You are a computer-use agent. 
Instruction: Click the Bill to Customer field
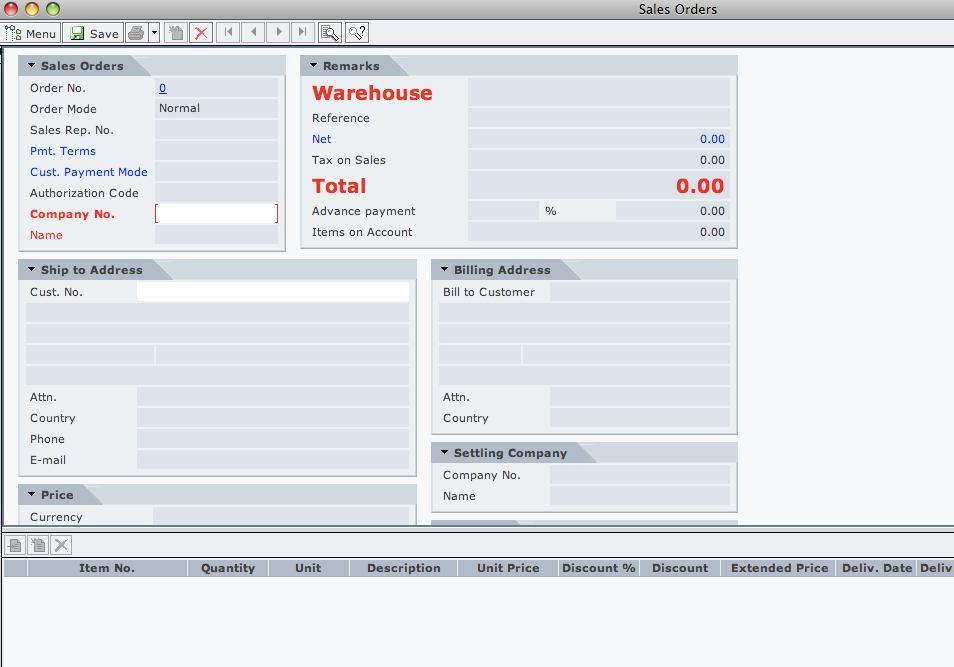coord(639,292)
